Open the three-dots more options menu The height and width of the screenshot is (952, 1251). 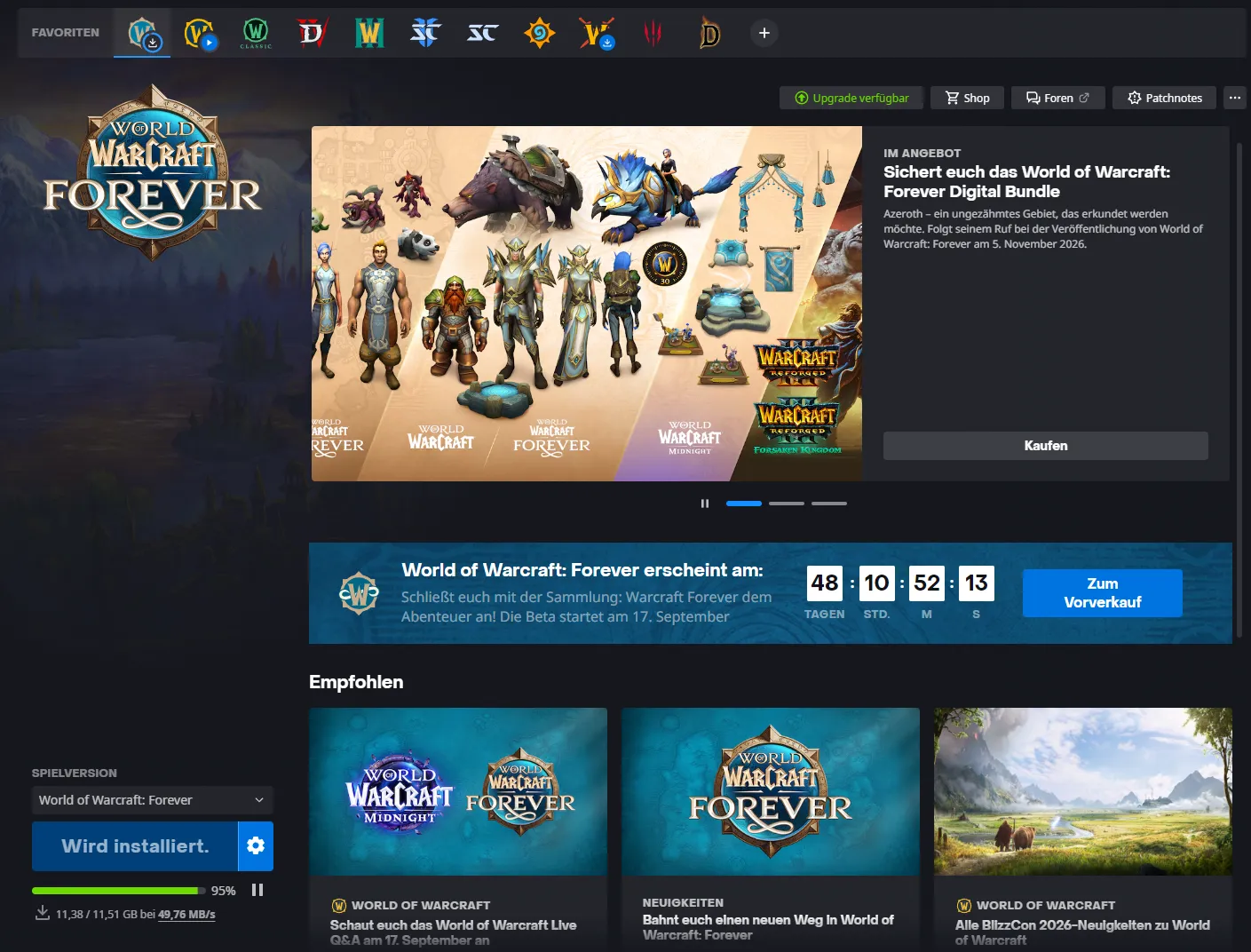[1235, 98]
